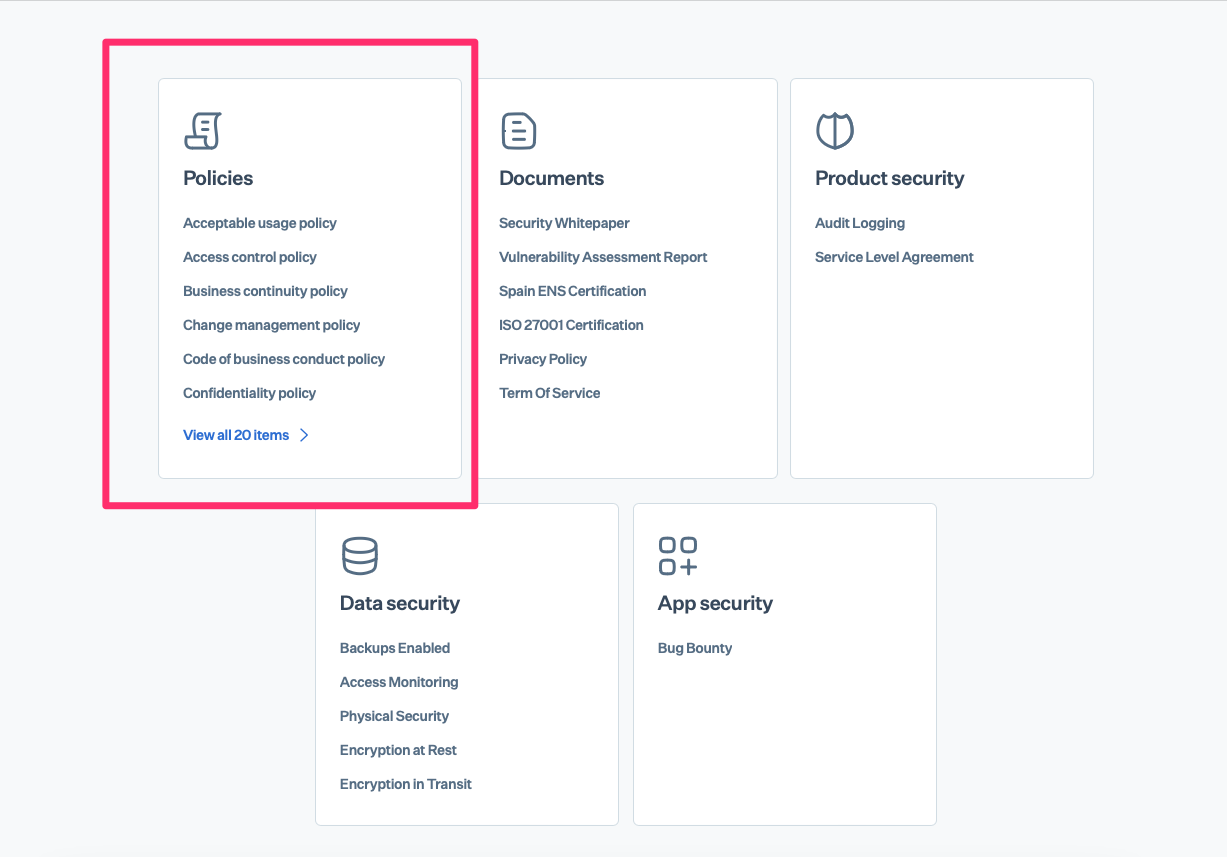View the Change management policy

[271, 325]
